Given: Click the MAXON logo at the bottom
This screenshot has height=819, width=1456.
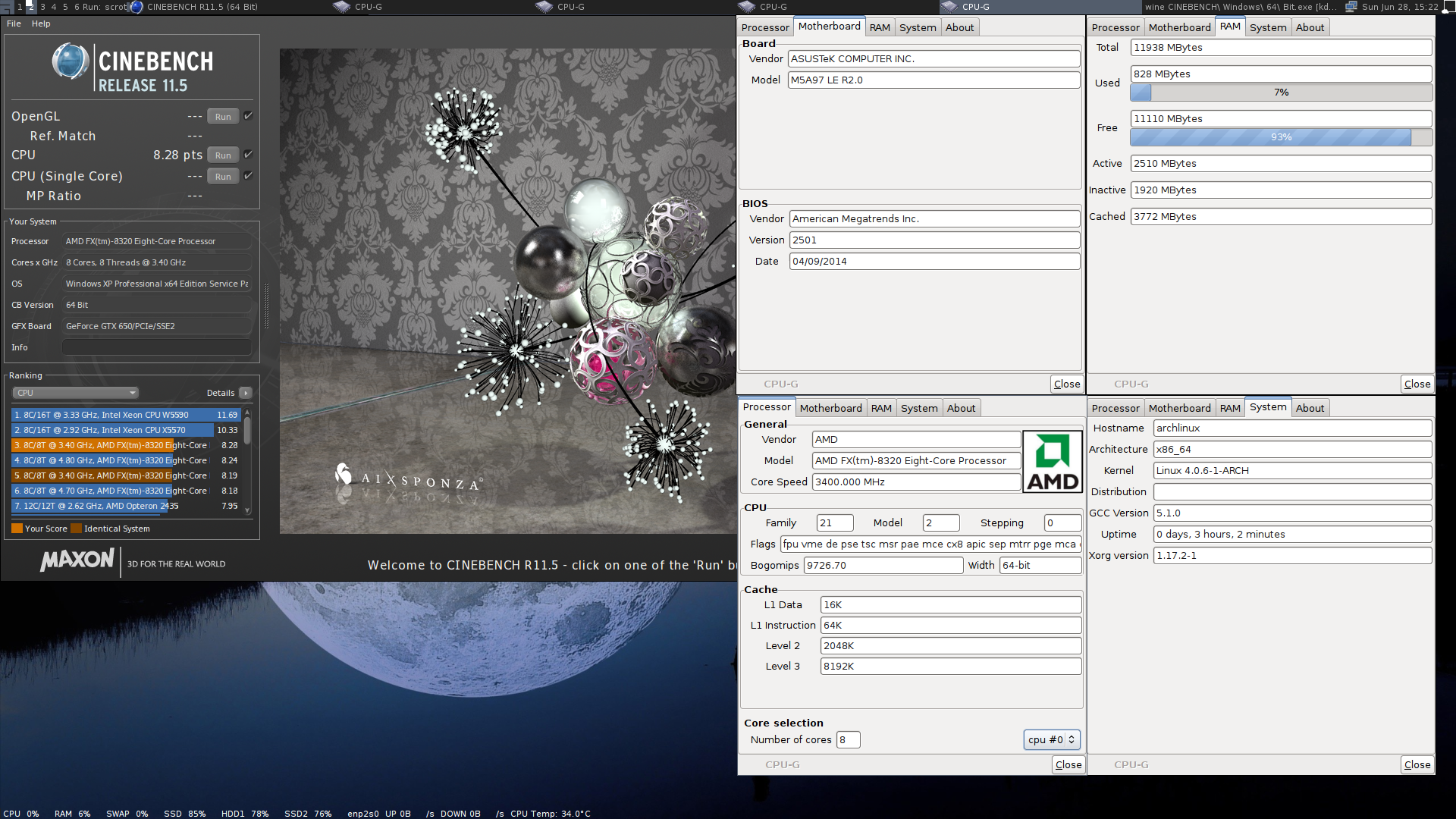Looking at the screenshot, I should tap(77, 560).
